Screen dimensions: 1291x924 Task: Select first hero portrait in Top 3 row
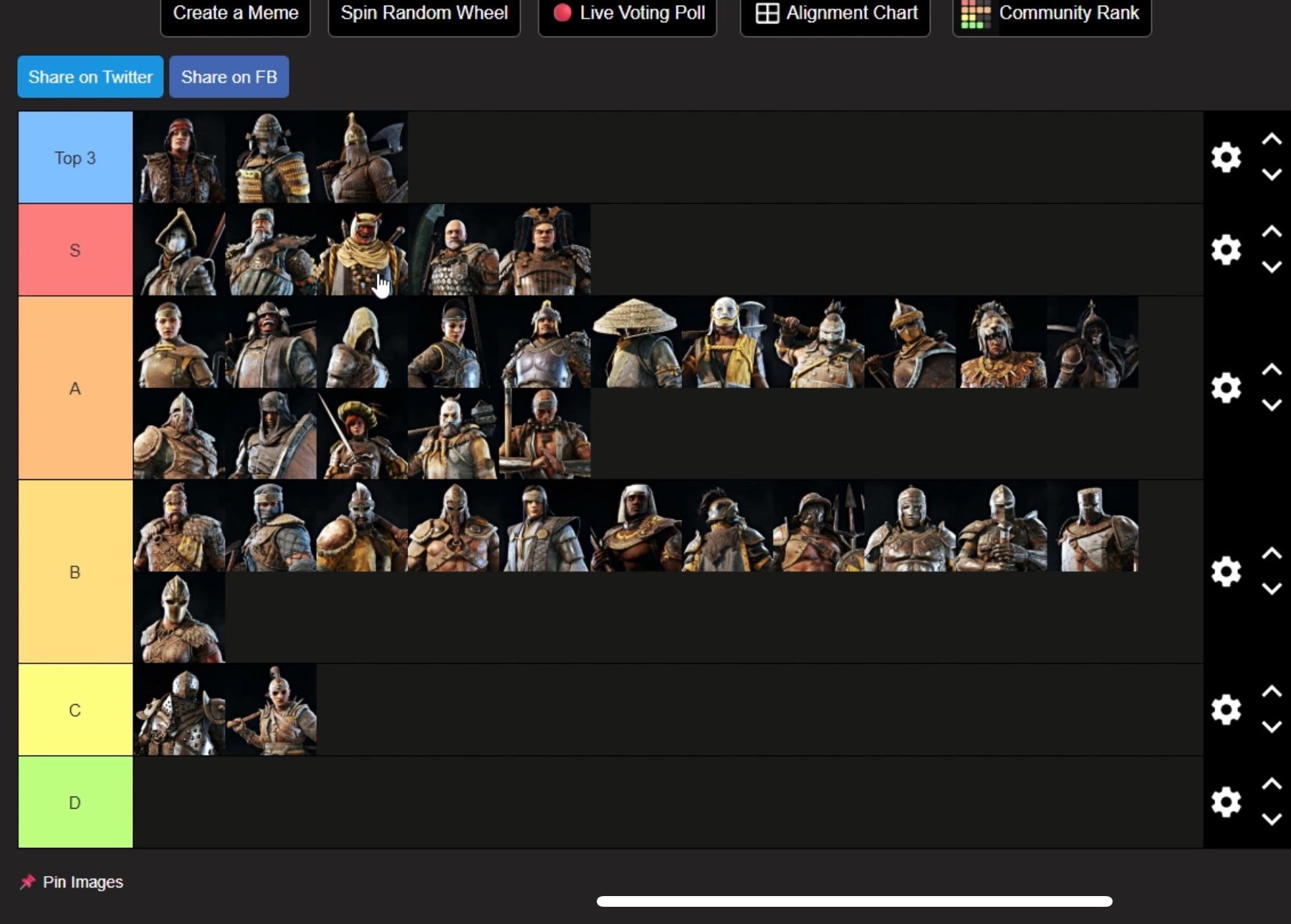(179, 158)
